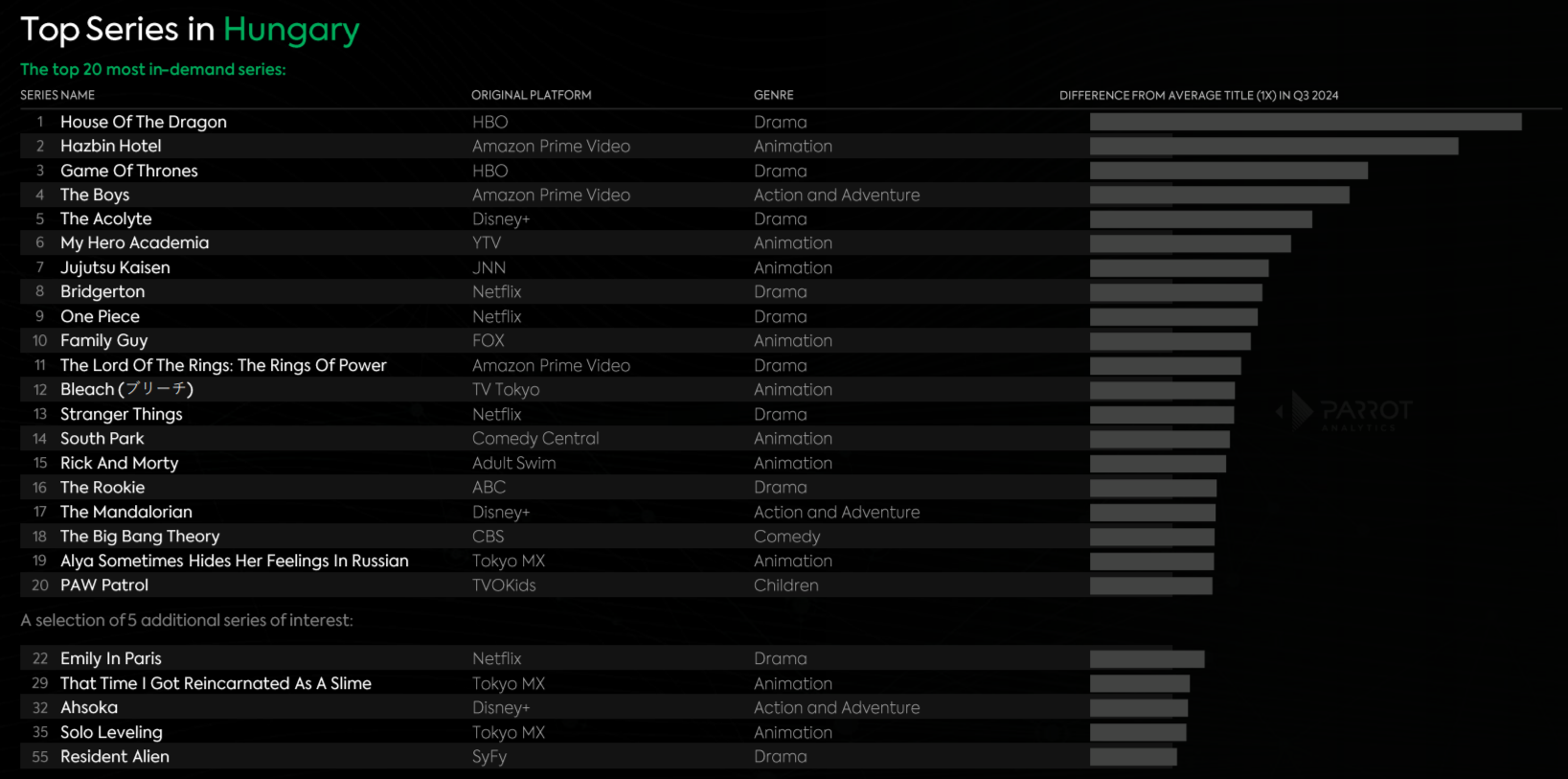The width and height of the screenshot is (1568, 779).
Task: Click the 'Rick And Morty' series name
Action: 119,463
